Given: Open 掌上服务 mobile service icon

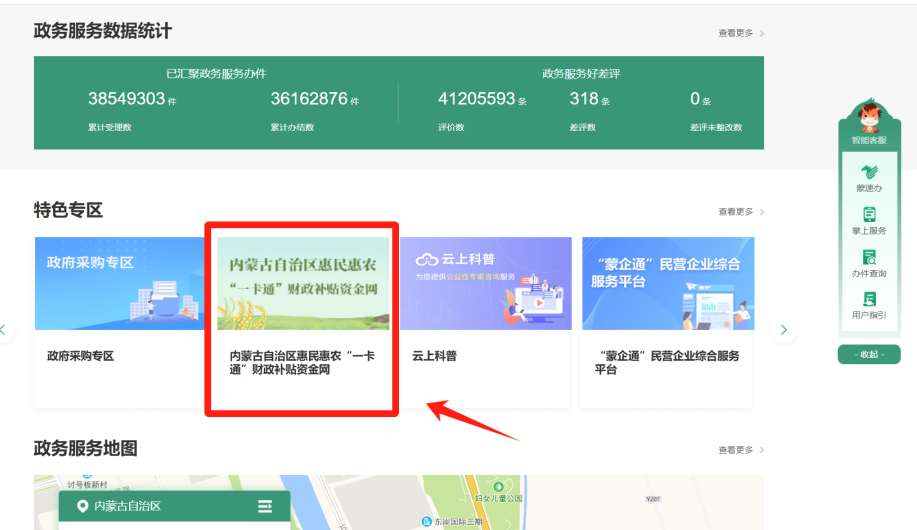Looking at the screenshot, I should click(x=868, y=216).
